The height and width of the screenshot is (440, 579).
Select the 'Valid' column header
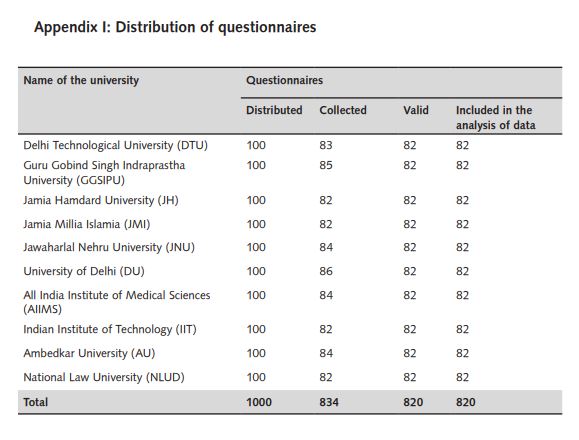[416, 110]
